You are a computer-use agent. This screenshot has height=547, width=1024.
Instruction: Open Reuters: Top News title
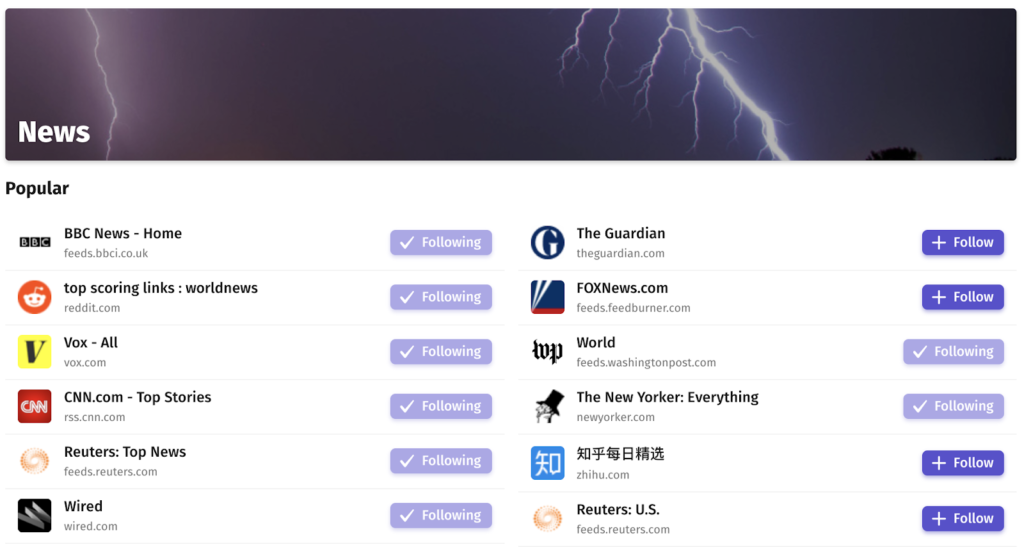[x=125, y=452]
